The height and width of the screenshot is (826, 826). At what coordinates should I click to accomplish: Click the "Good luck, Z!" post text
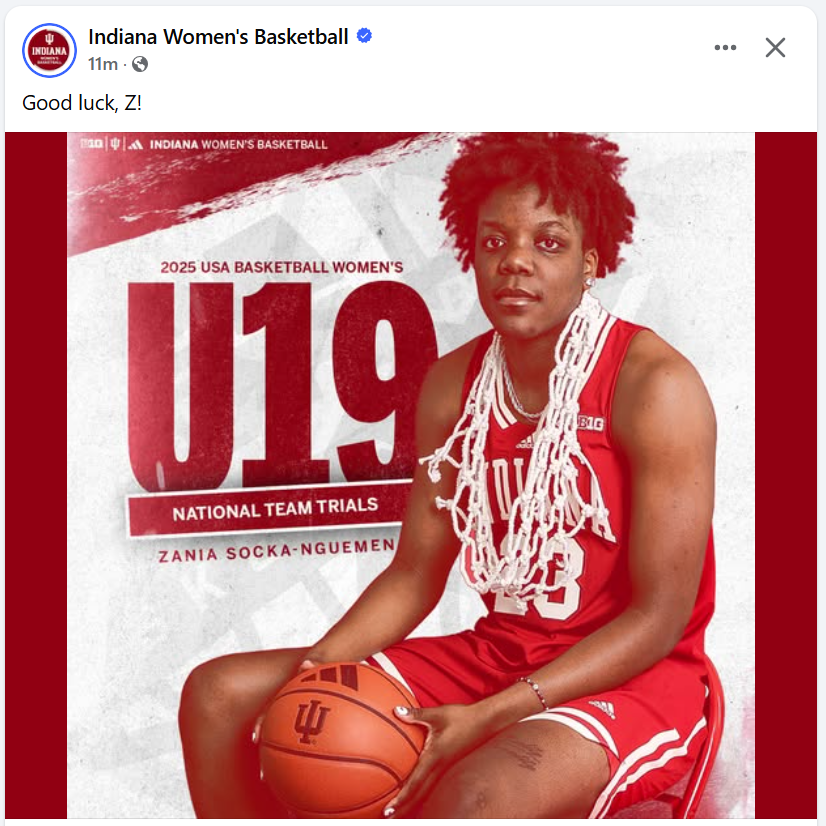[x=82, y=103]
